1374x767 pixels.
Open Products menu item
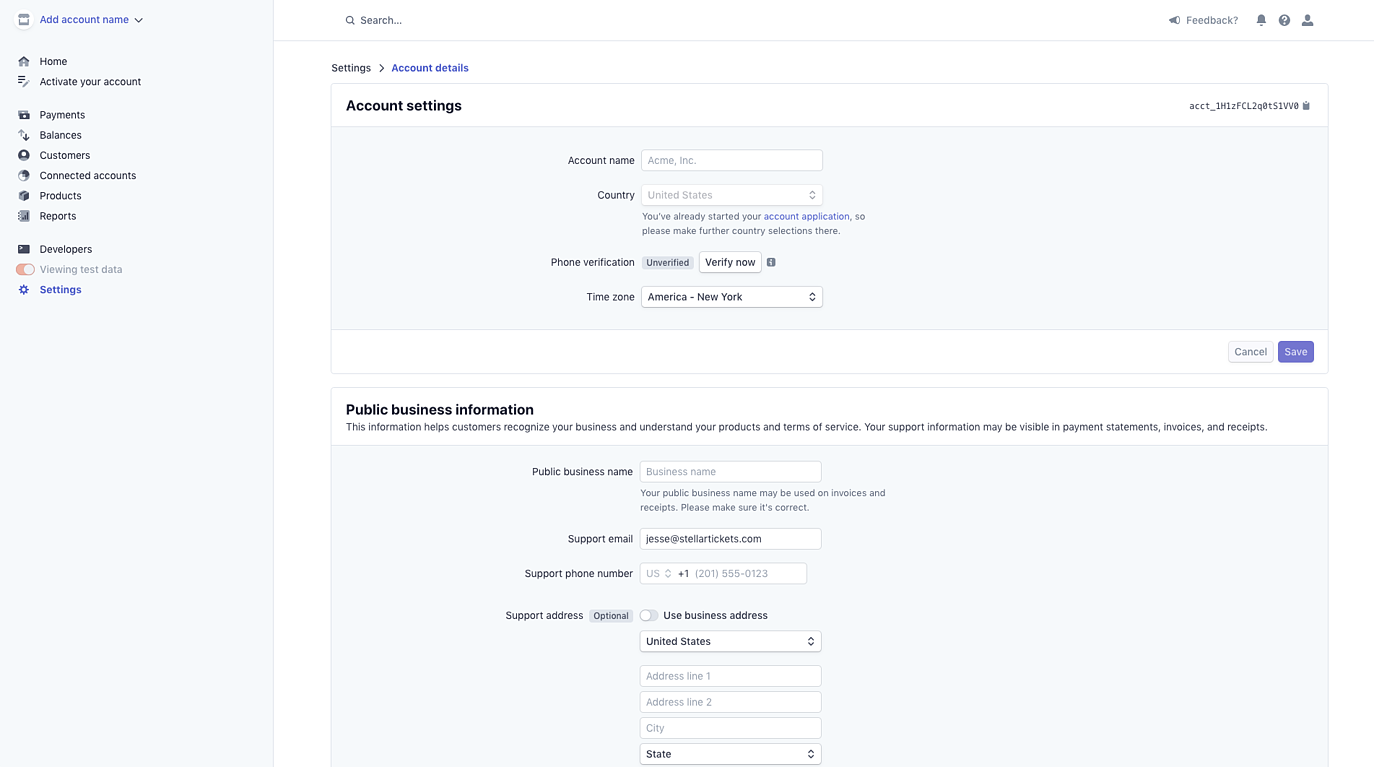(x=60, y=196)
